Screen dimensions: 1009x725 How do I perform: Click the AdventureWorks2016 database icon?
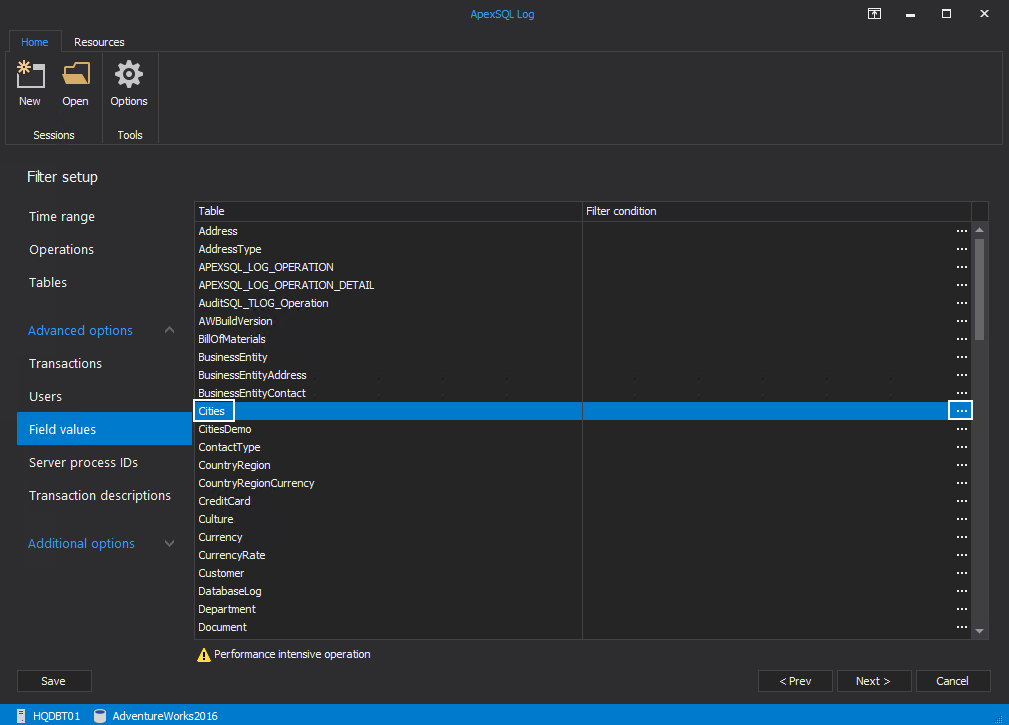[101, 716]
